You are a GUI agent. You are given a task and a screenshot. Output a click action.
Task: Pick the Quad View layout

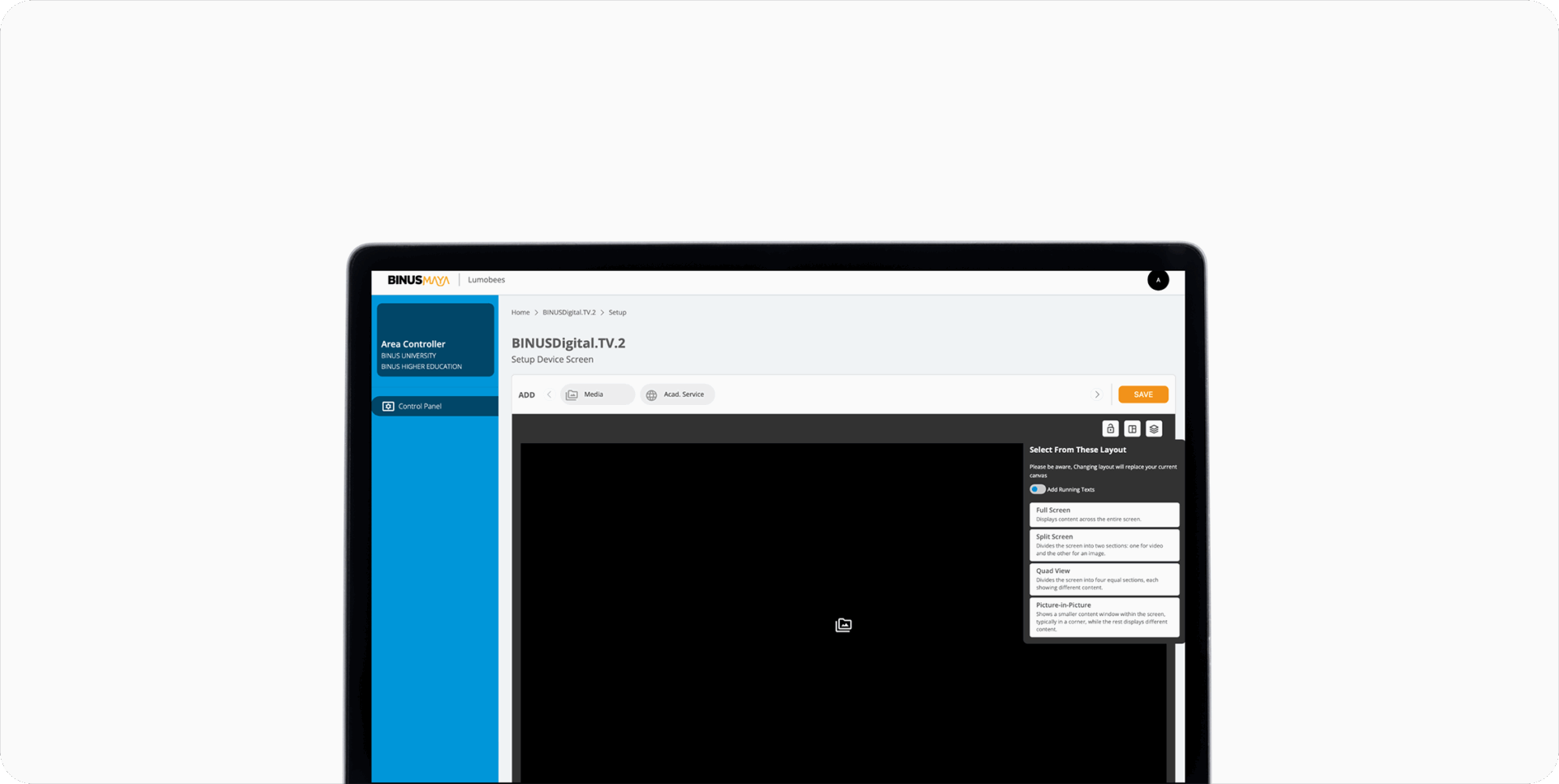tap(1103, 579)
